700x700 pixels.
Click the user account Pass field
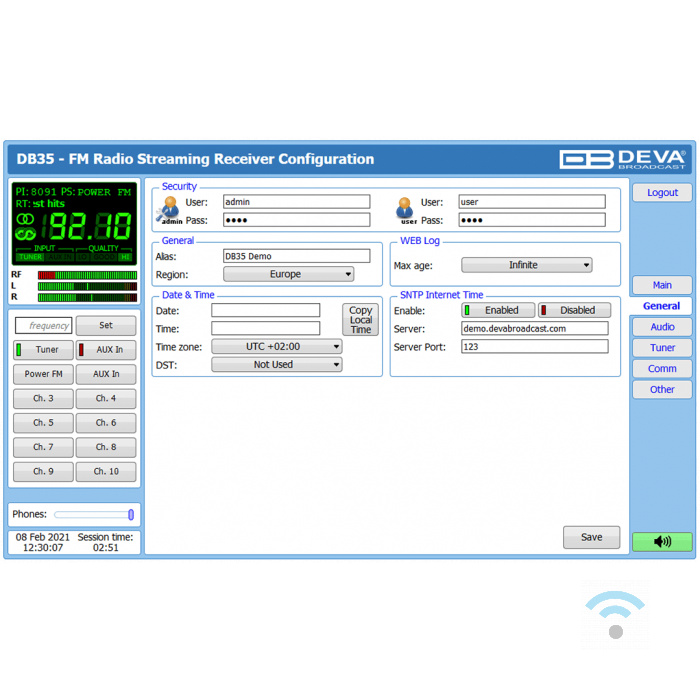point(532,220)
